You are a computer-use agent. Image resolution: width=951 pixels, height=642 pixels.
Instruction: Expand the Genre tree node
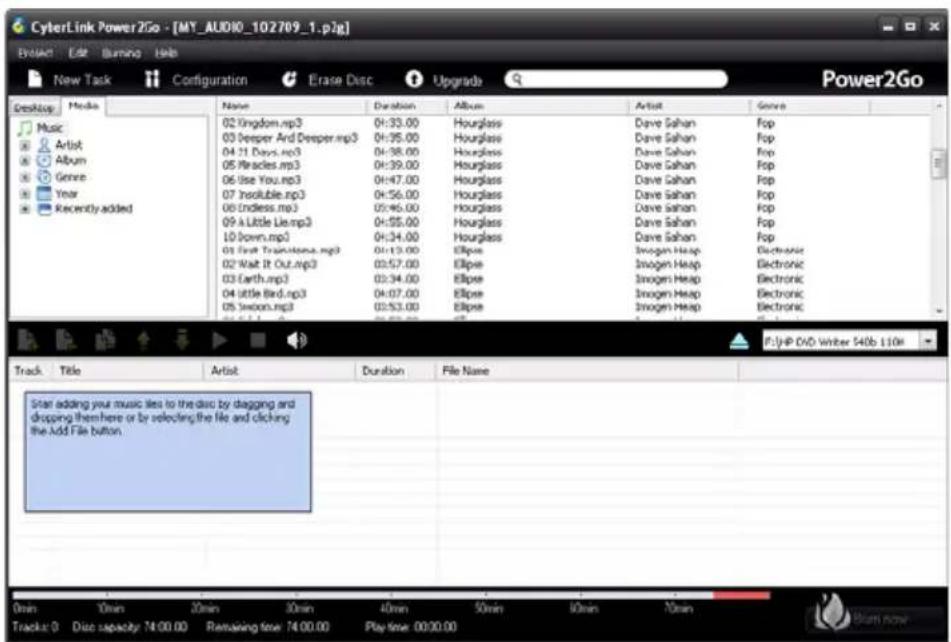(x=25, y=178)
